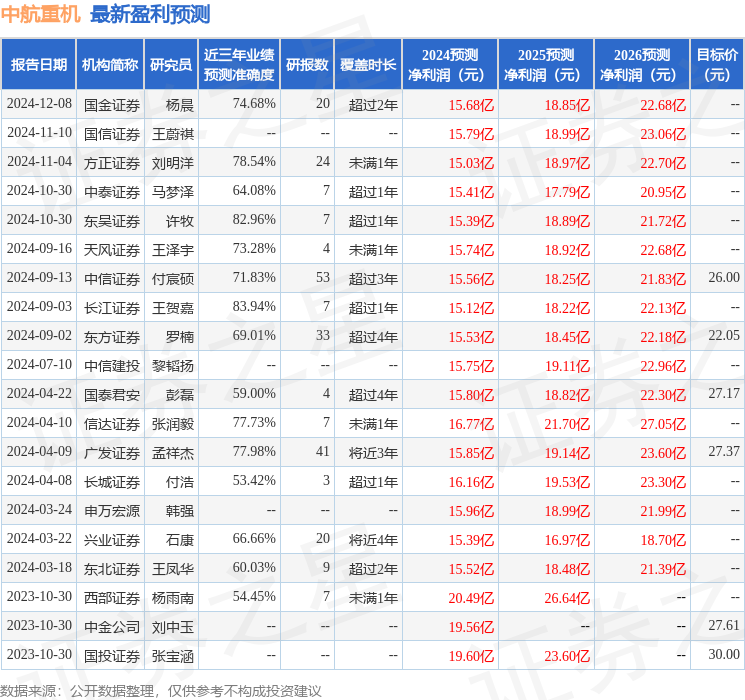Click target price 22.05
Screen dimensions: 745x700
(724, 336)
